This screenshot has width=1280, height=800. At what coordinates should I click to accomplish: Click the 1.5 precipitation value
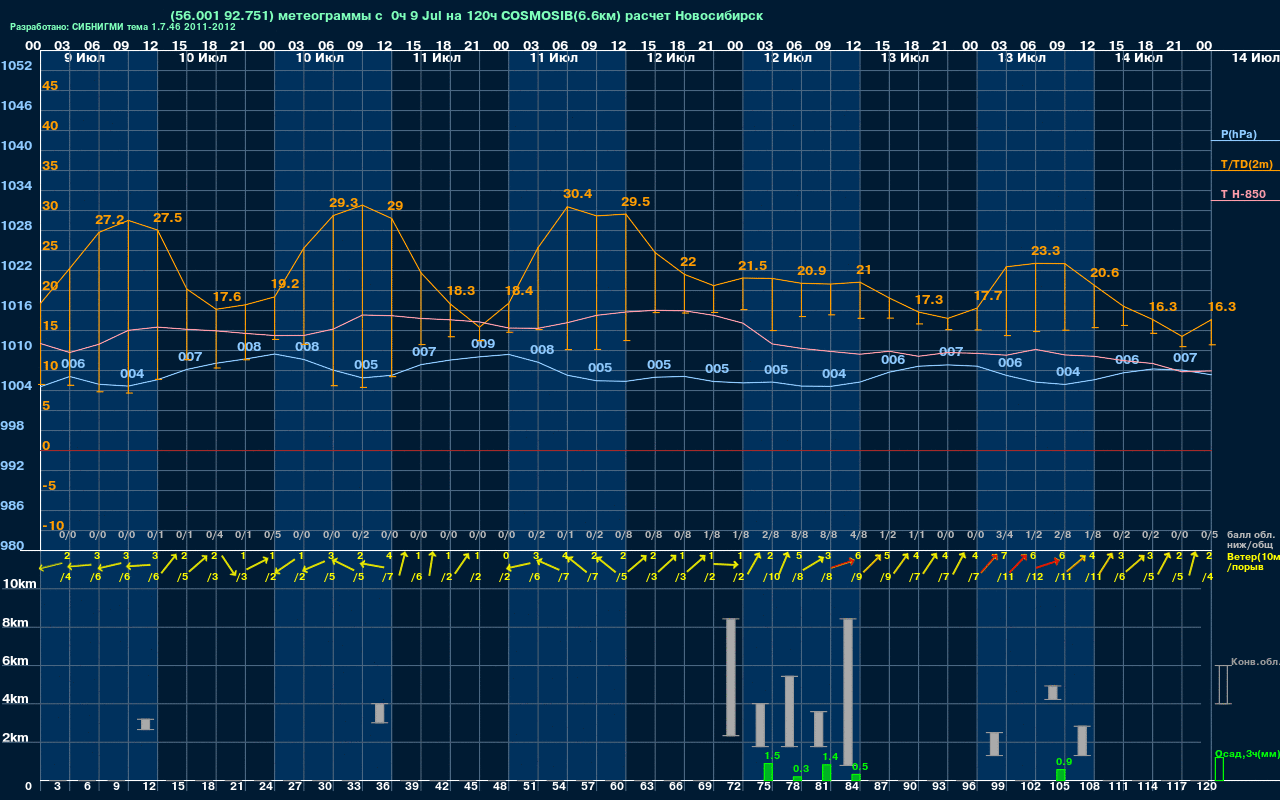pos(772,756)
